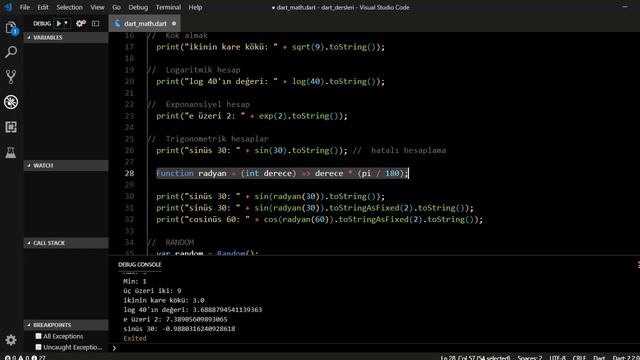Click console output 'üç üzeri iki: 9'

coord(152,291)
